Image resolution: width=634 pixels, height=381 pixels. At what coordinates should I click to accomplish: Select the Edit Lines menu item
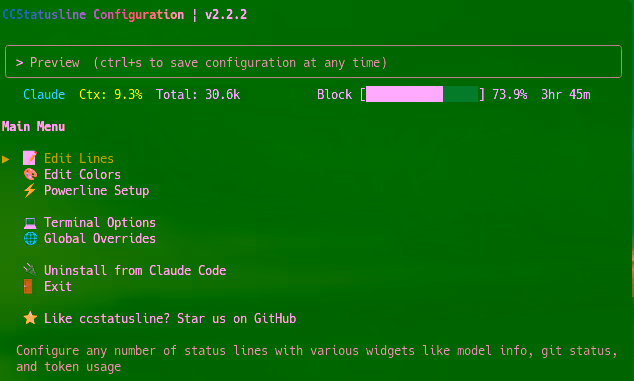pos(79,158)
